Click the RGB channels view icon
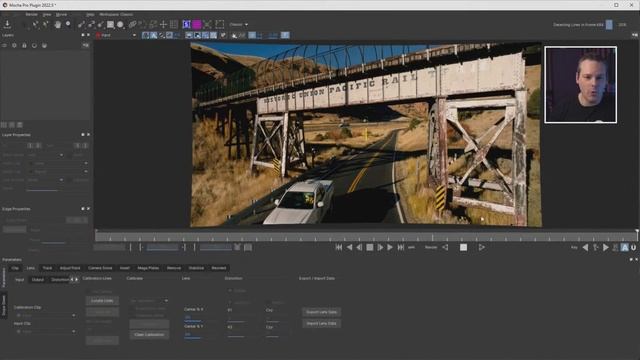640x360 pixels. (x=145, y=36)
